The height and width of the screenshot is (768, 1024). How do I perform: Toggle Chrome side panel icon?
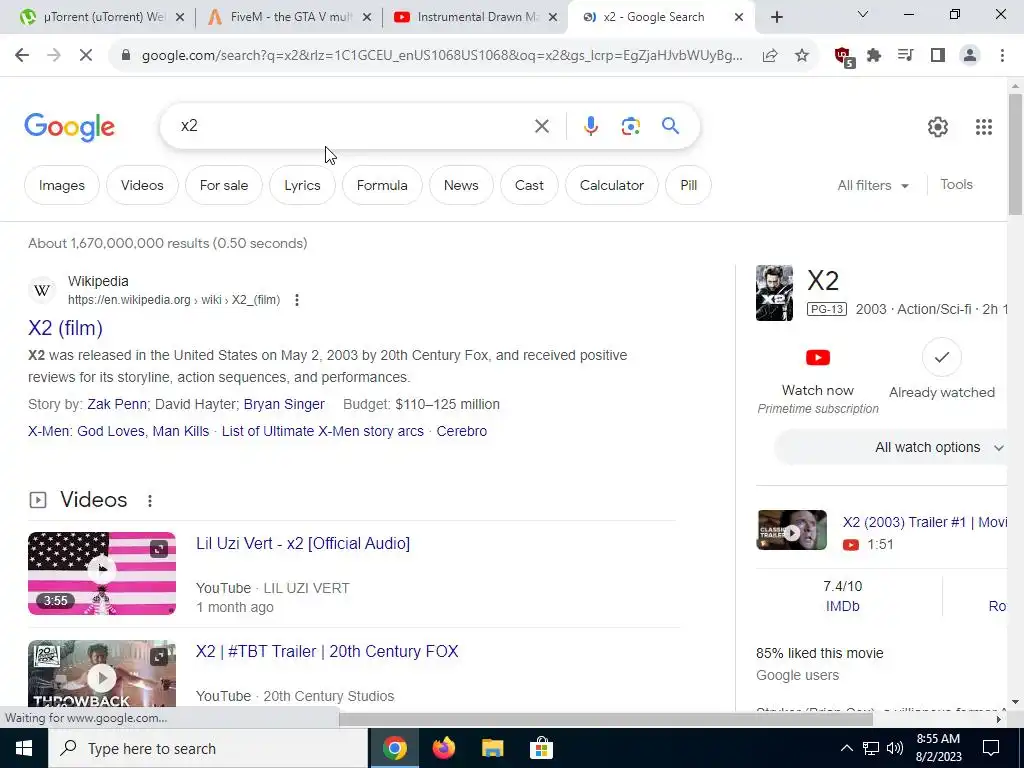click(938, 56)
